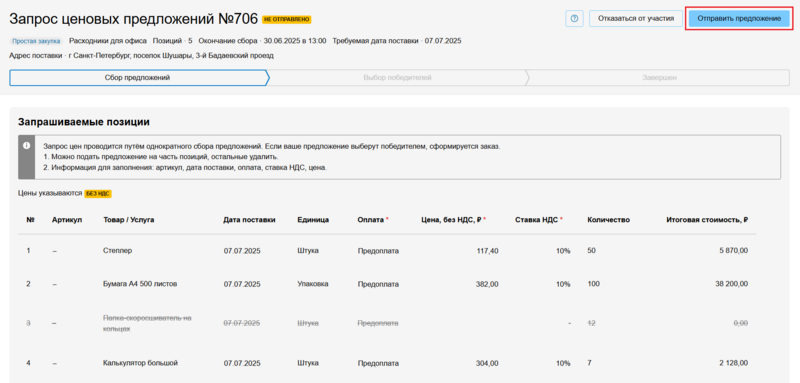
Task: Click delivery date in Бумага А4 row
Action: coord(242,284)
